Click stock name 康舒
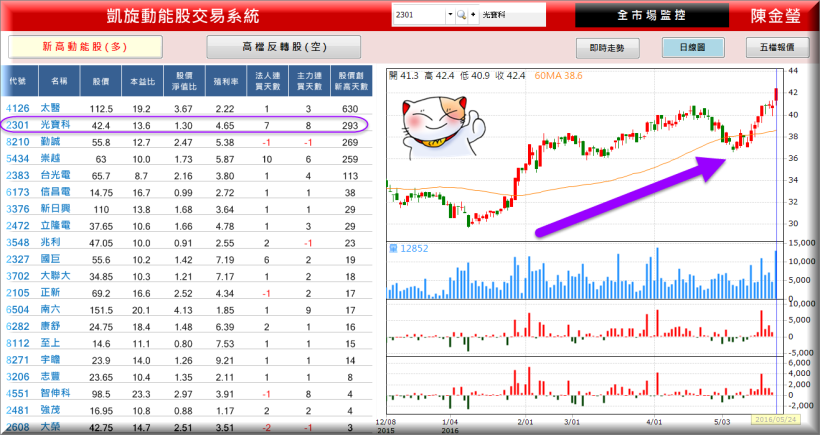The height and width of the screenshot is (435, 820). tap(50, 326)
